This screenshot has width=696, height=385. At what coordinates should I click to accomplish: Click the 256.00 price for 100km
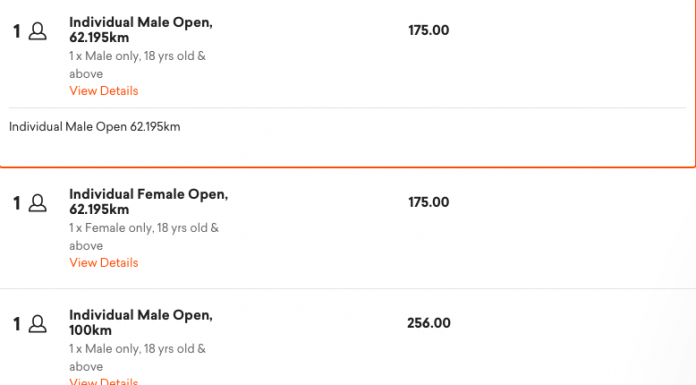(429, 323)
